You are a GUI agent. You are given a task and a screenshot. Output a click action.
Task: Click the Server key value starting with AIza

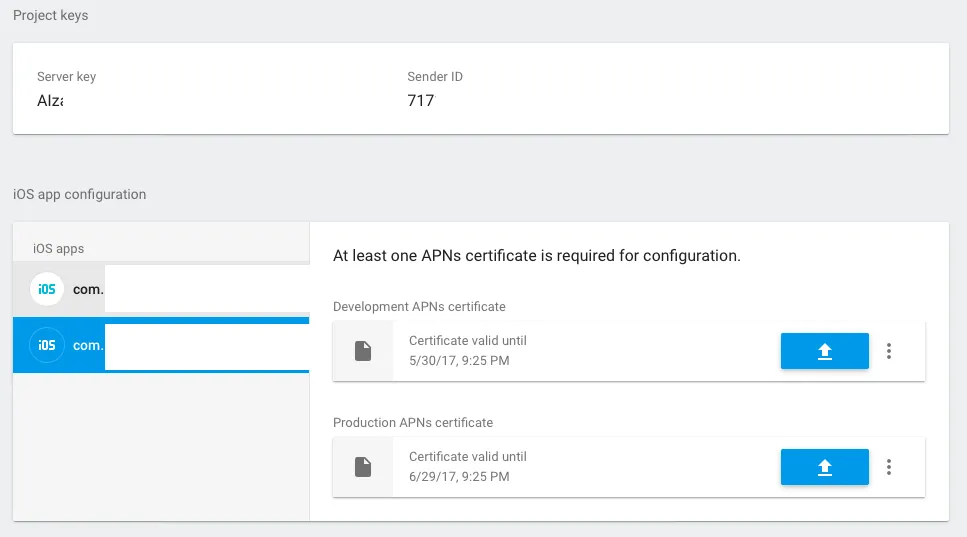(x=50, y=100)
